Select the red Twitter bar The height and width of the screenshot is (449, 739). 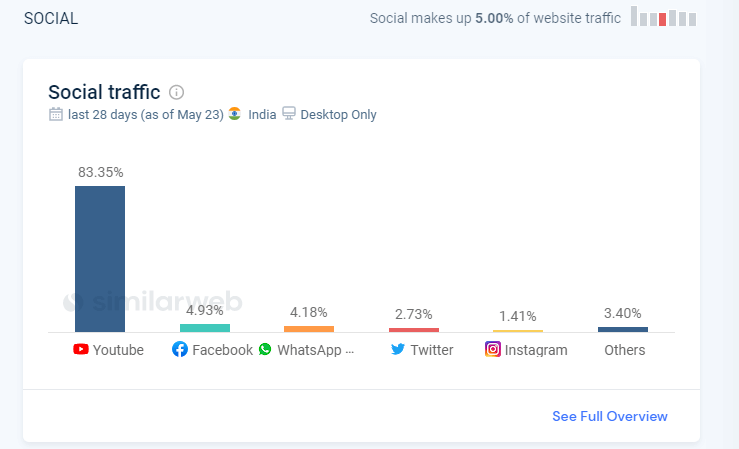[414, 330]
